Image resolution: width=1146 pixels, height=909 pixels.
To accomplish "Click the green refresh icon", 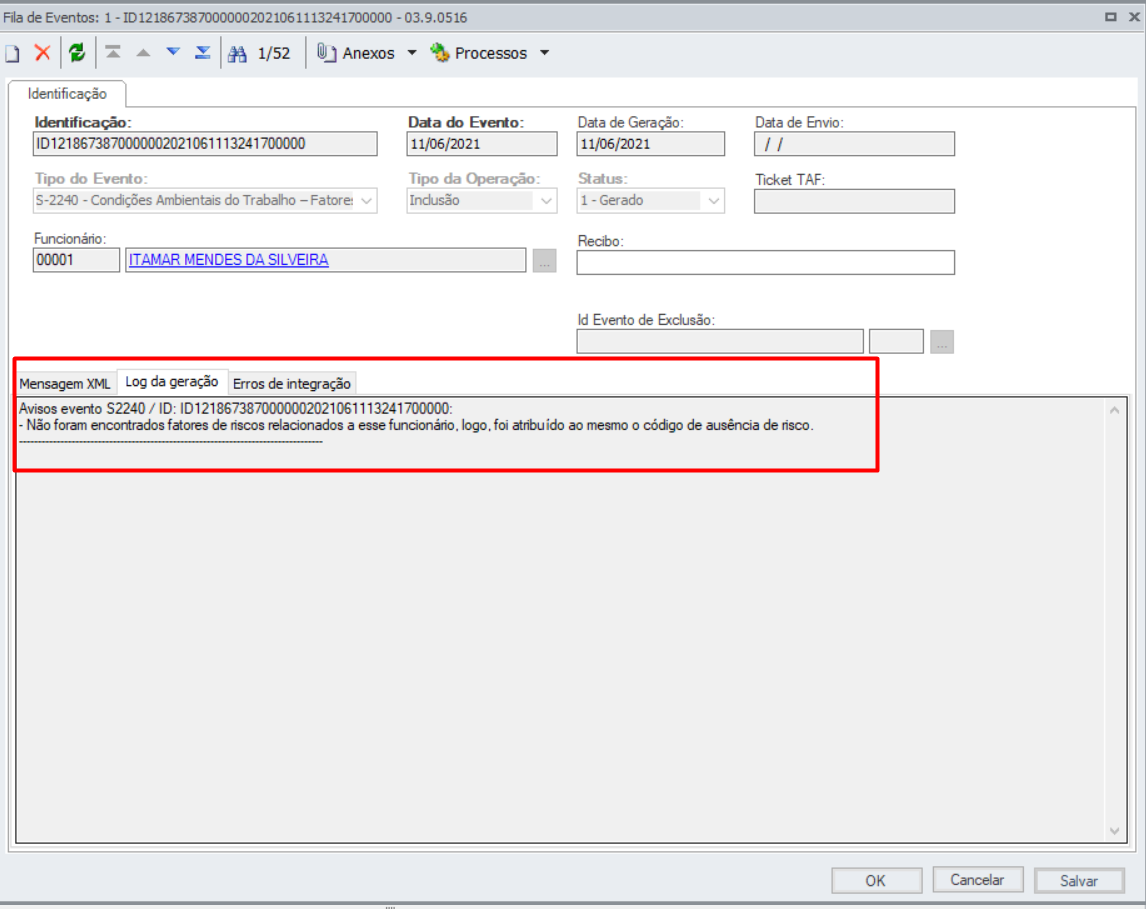I will click(77, 53).
